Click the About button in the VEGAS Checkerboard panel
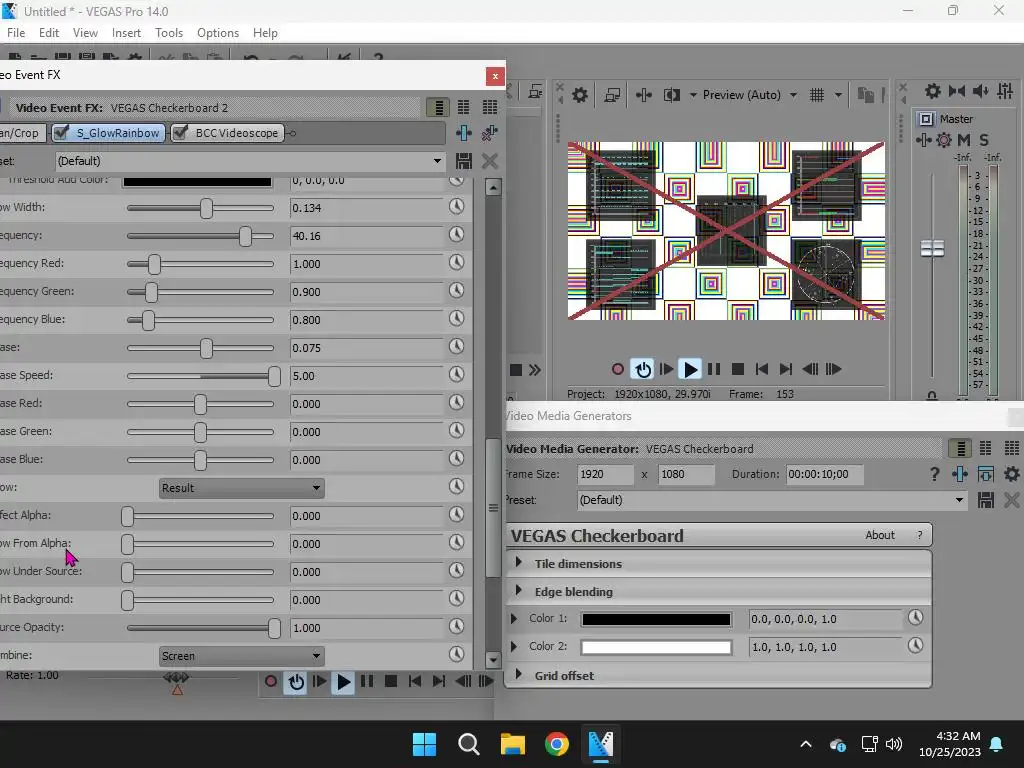Viewport: 1024px width, 768px height. point(880,535)
